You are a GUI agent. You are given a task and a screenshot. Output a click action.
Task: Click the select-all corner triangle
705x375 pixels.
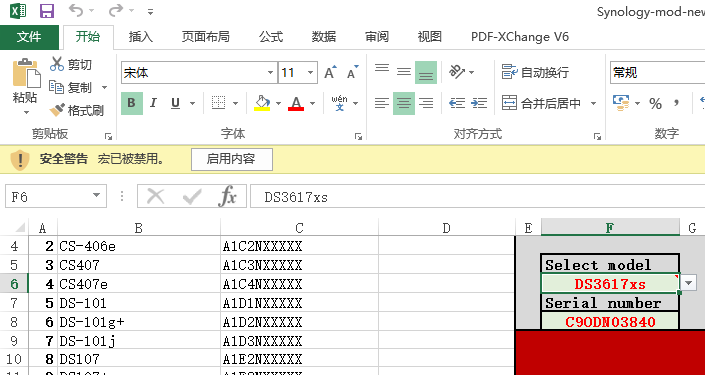coord(21,228)
